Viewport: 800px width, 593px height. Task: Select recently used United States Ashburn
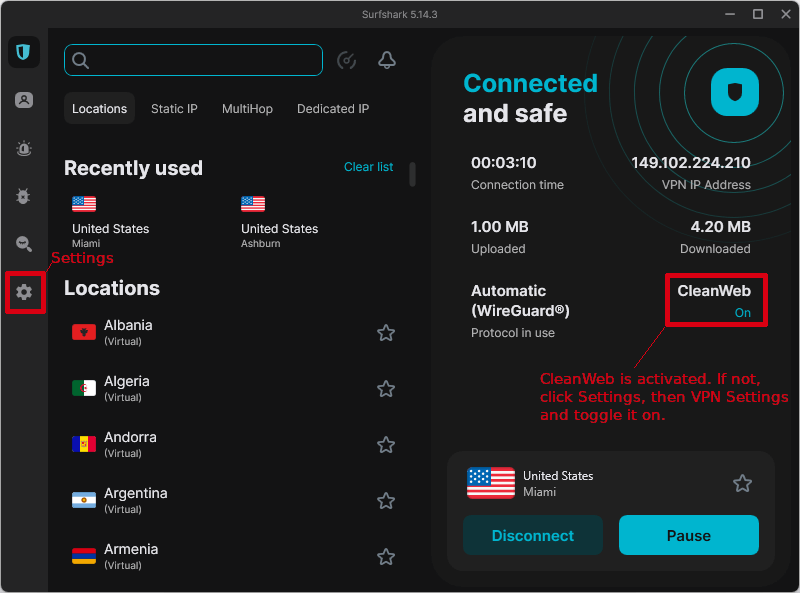tap(279, 223)
